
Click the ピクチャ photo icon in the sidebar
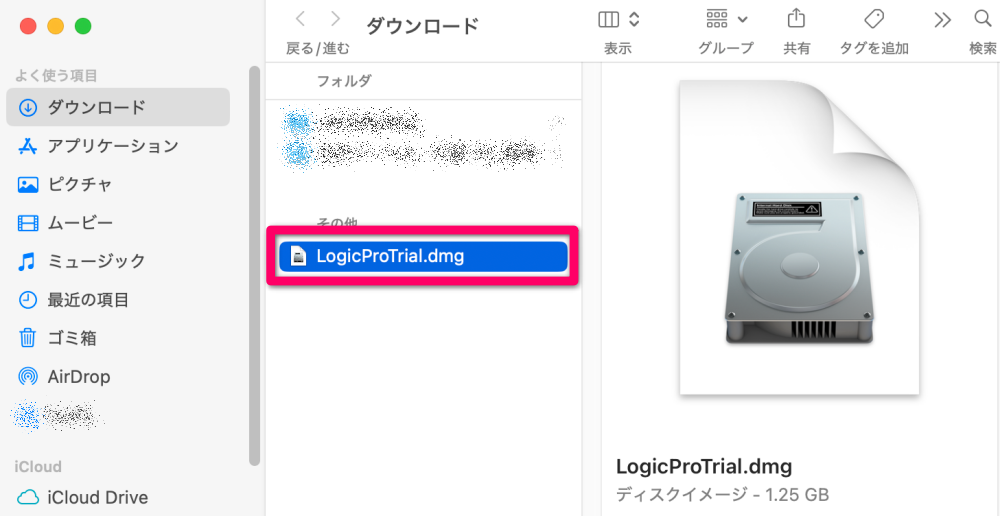[x=27, y=185]
